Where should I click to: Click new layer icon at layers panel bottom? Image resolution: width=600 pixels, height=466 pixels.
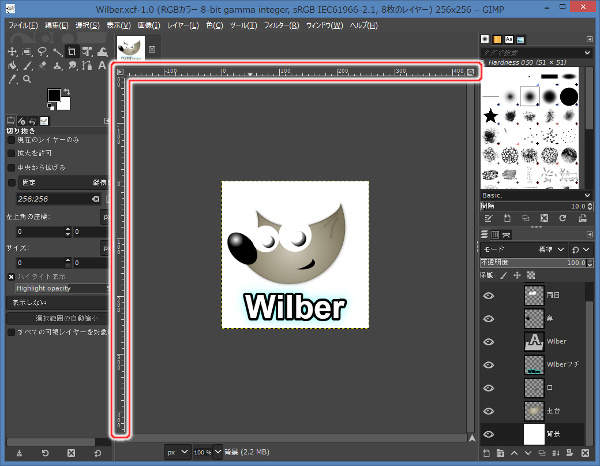pyautogui.click(x=488, y=454)
